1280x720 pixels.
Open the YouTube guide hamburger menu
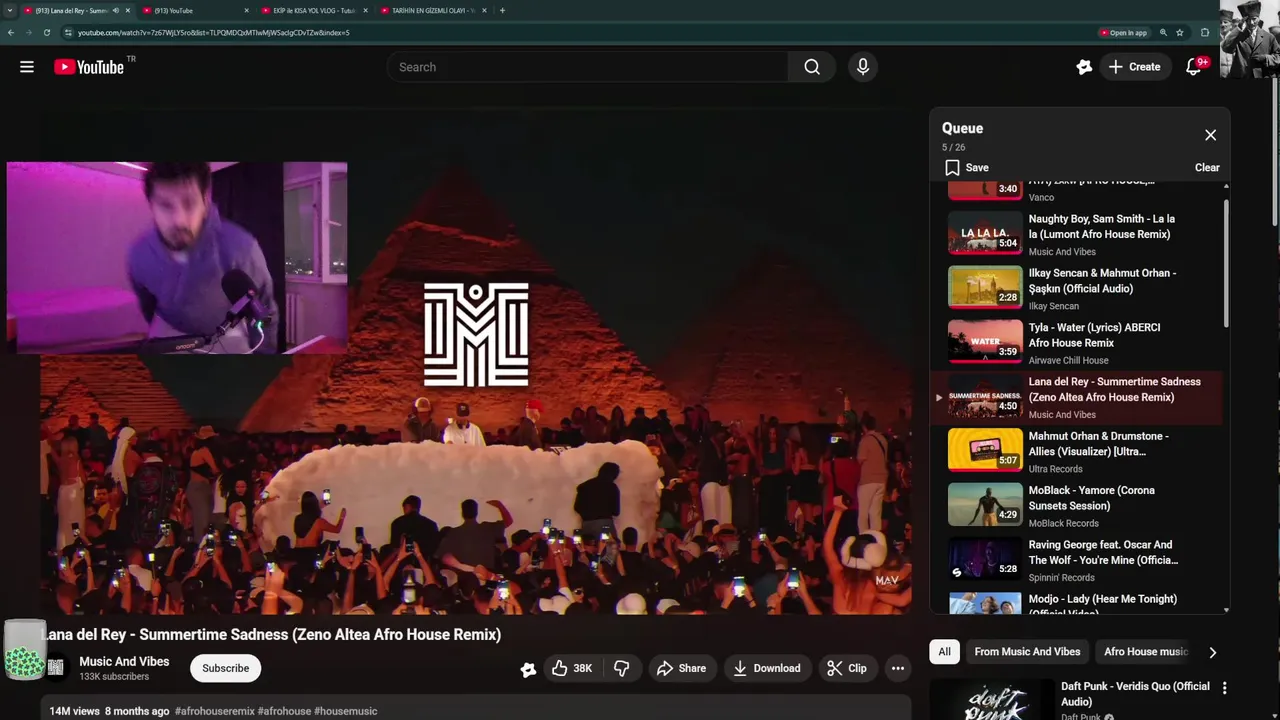point(27,67)
